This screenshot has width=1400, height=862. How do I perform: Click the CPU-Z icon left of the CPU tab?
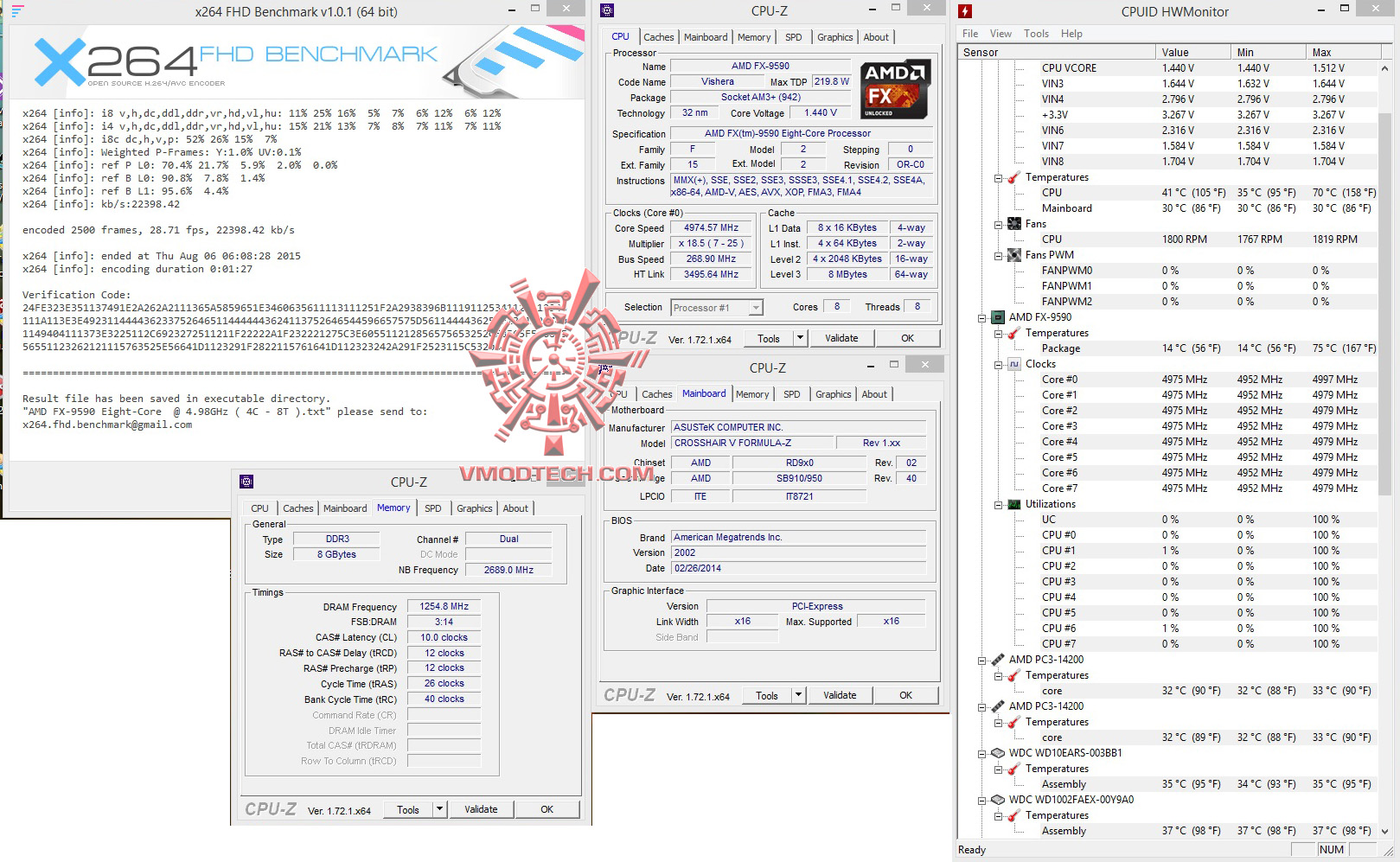[606, 10]
